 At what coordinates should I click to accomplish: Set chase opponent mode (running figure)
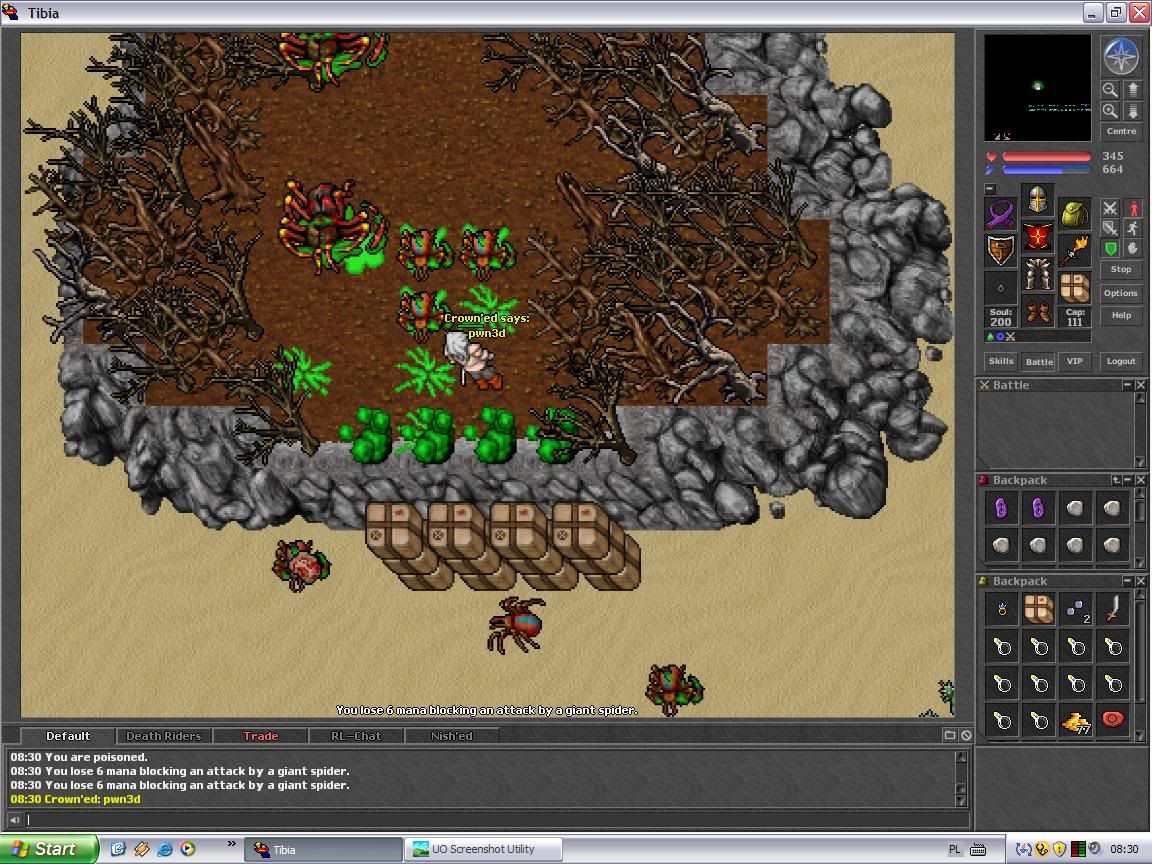click(1132, 228)
